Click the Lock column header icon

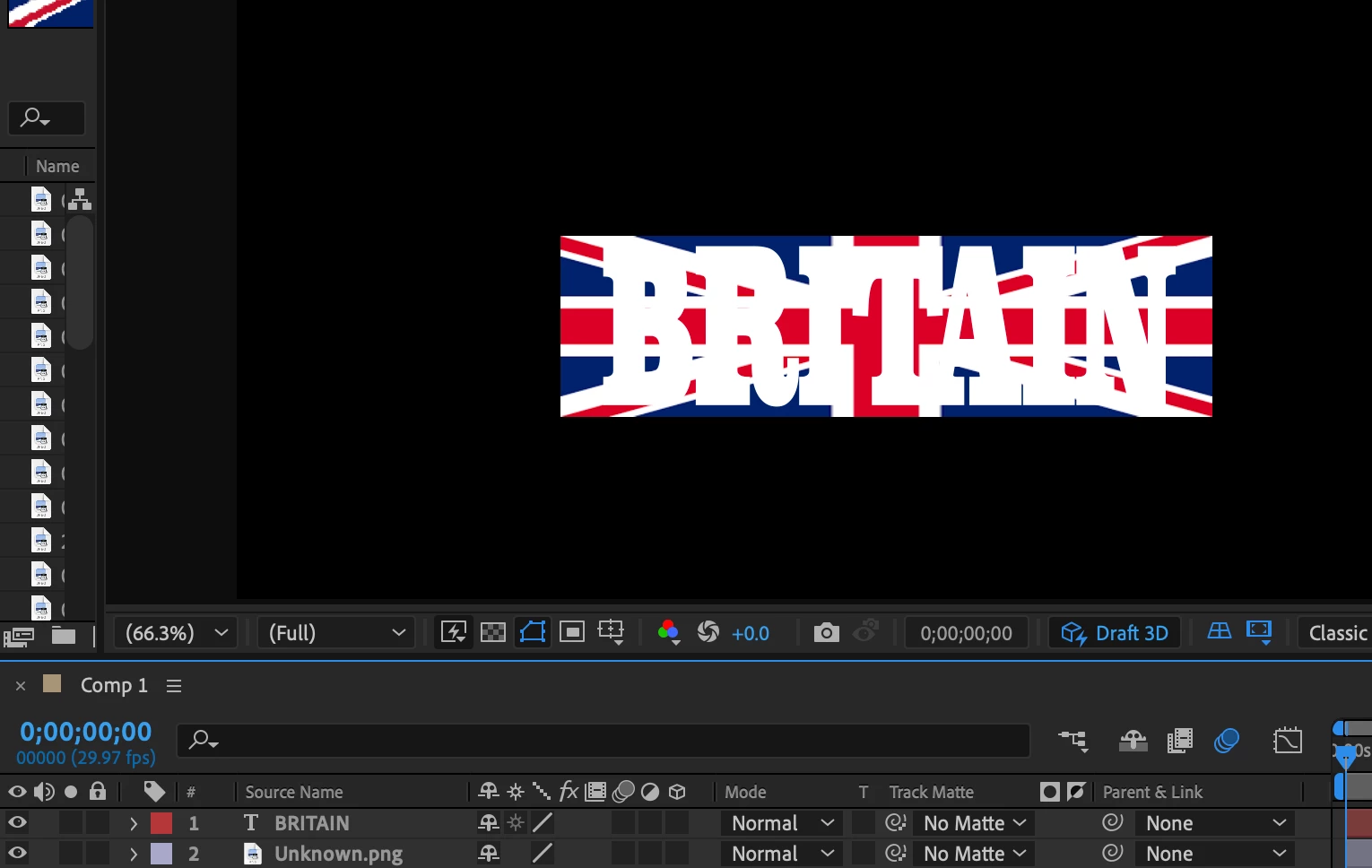click(x=98, y=791)
